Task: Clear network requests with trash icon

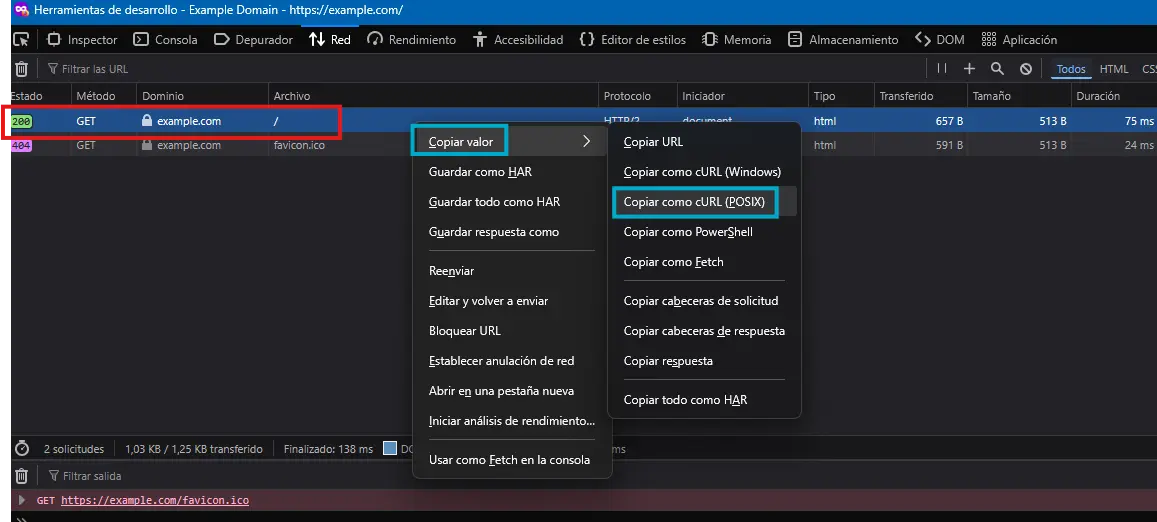Action: click(x=21, y=69)
